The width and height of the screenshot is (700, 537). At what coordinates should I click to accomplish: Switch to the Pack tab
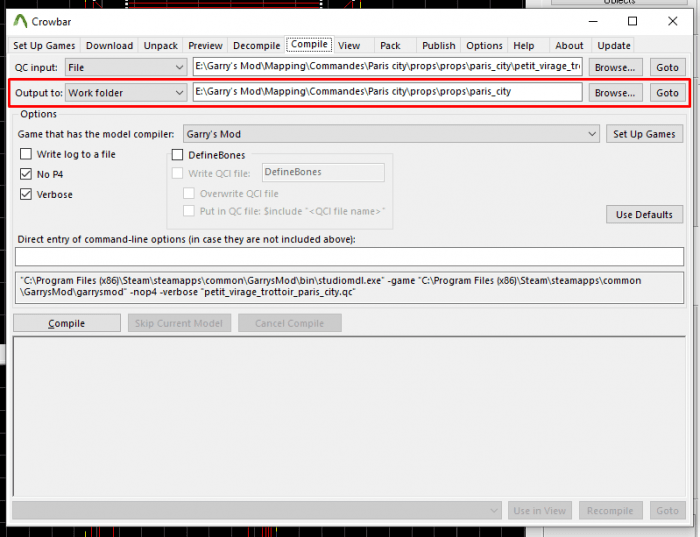pyautogui.click(x=390, y=46)
